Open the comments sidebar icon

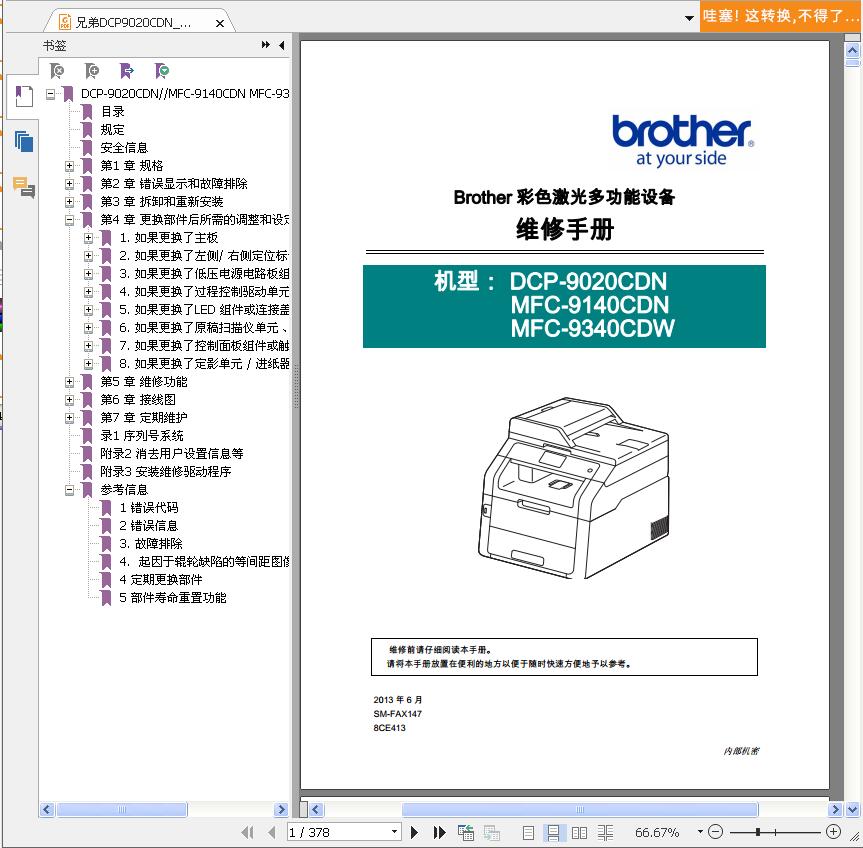click(x=24, y=187)
